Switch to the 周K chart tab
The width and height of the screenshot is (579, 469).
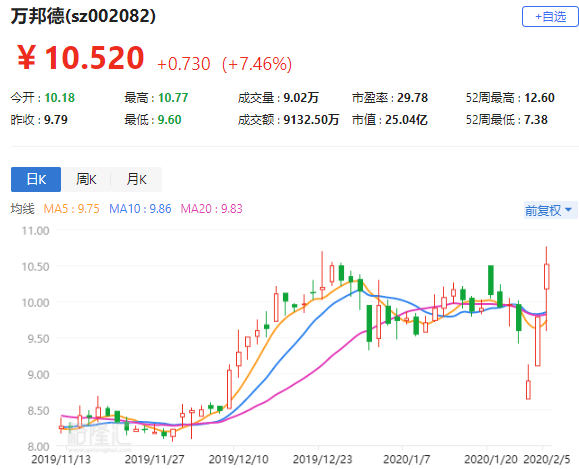pyautogui.click(x=86, y=179)
